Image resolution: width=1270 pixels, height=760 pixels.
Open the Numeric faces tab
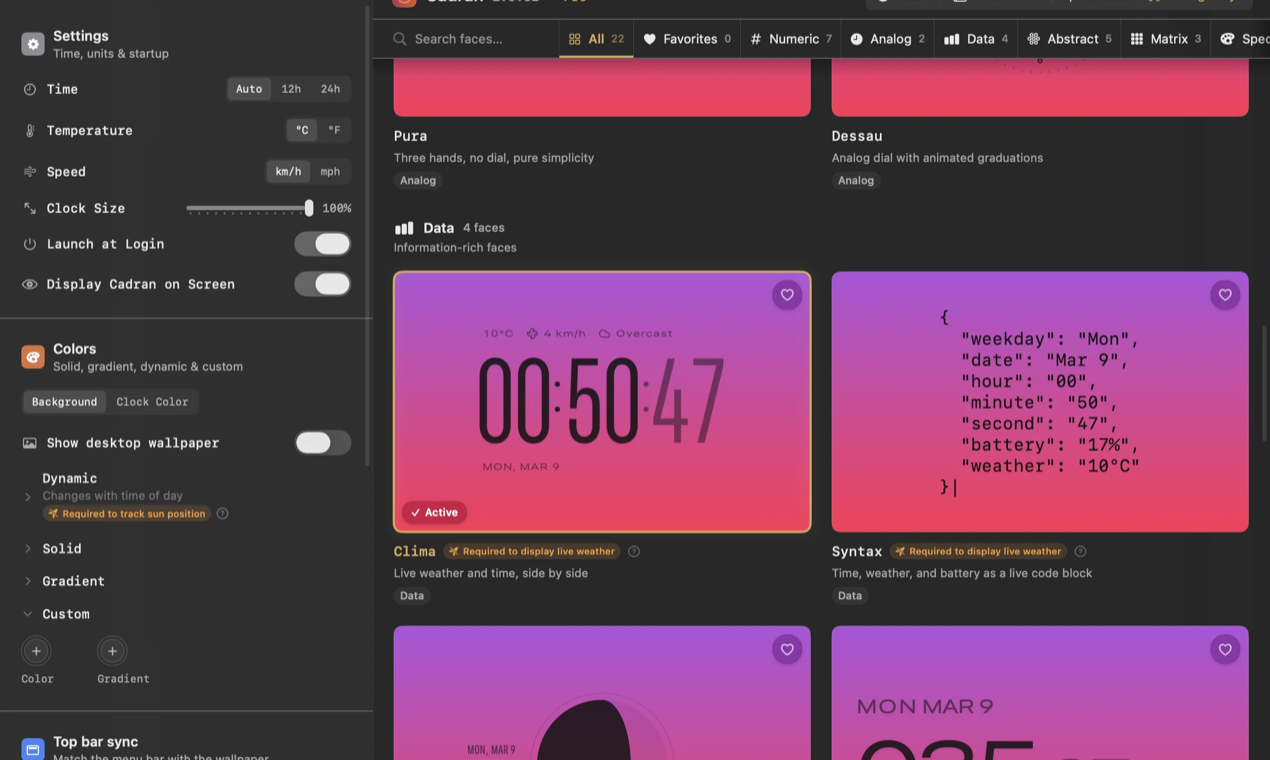[791, 39]
